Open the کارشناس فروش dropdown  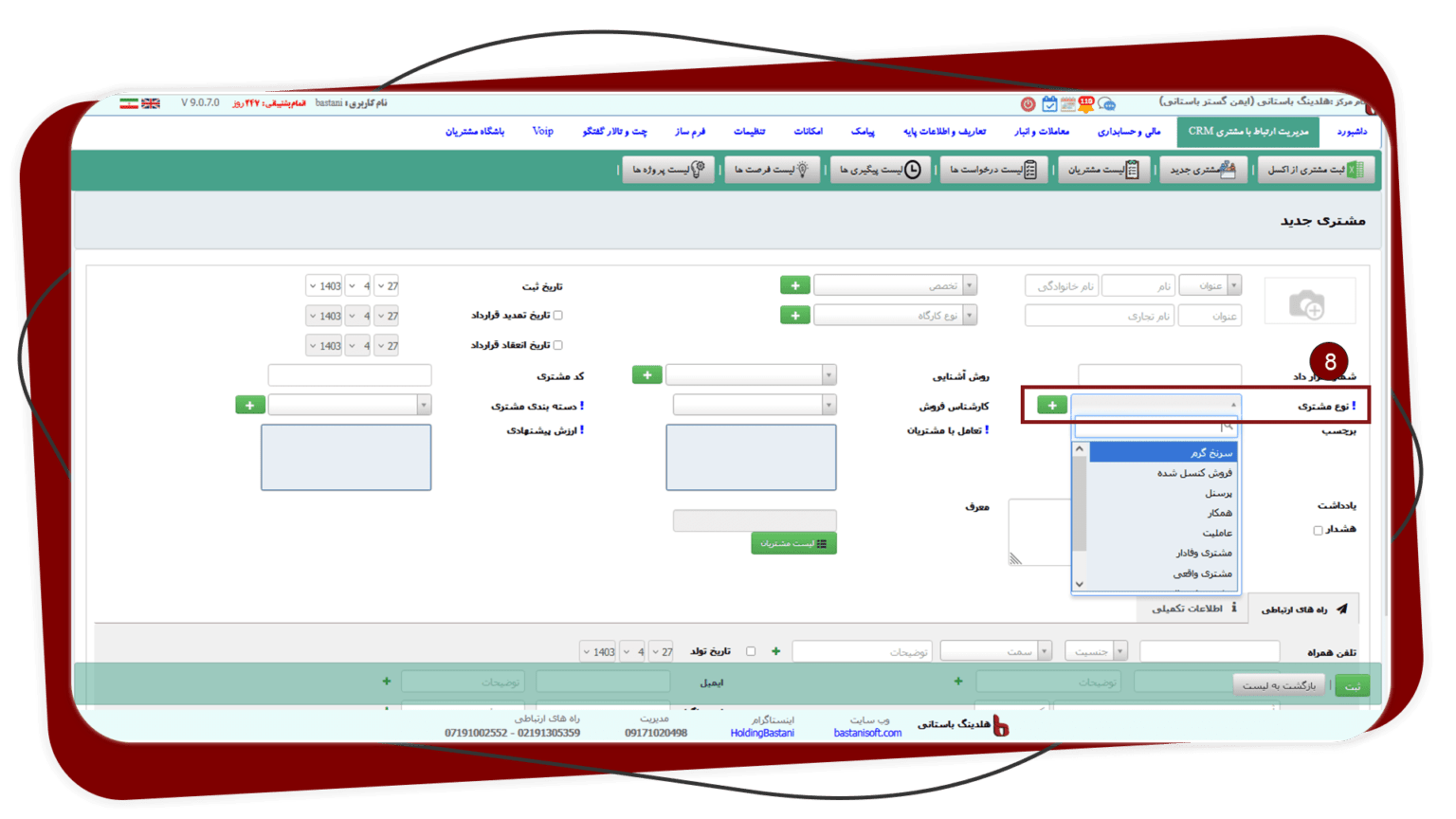(x=755, y=405)
